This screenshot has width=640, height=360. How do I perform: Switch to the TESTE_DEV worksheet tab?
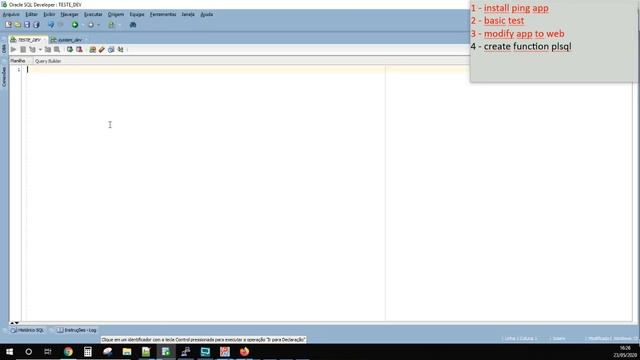28,40
